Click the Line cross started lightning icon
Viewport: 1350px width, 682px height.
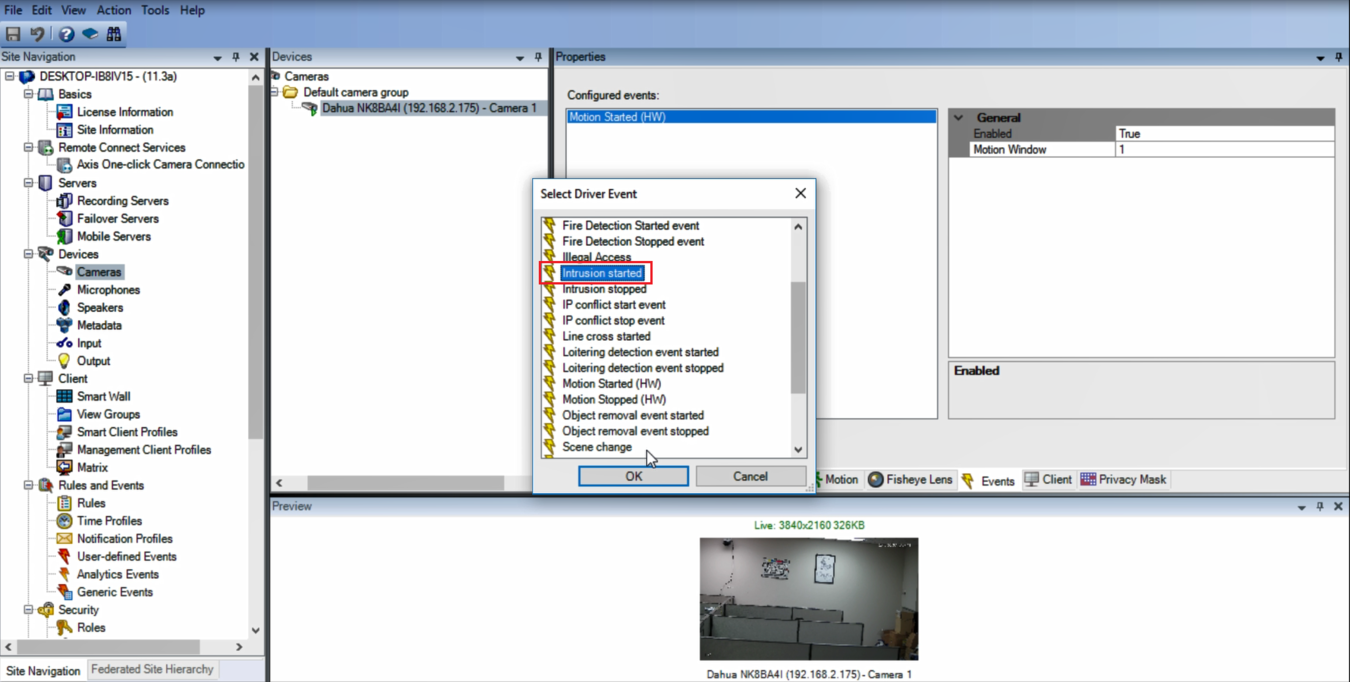(x=549, y=337)
